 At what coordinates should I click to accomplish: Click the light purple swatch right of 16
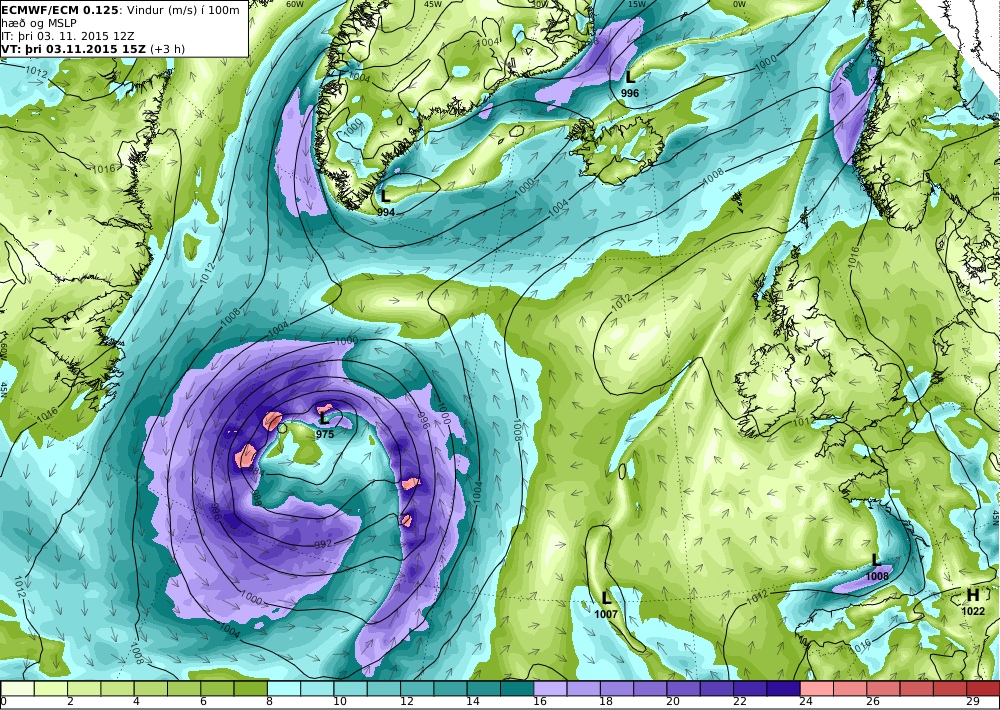[x=550, y=688]
